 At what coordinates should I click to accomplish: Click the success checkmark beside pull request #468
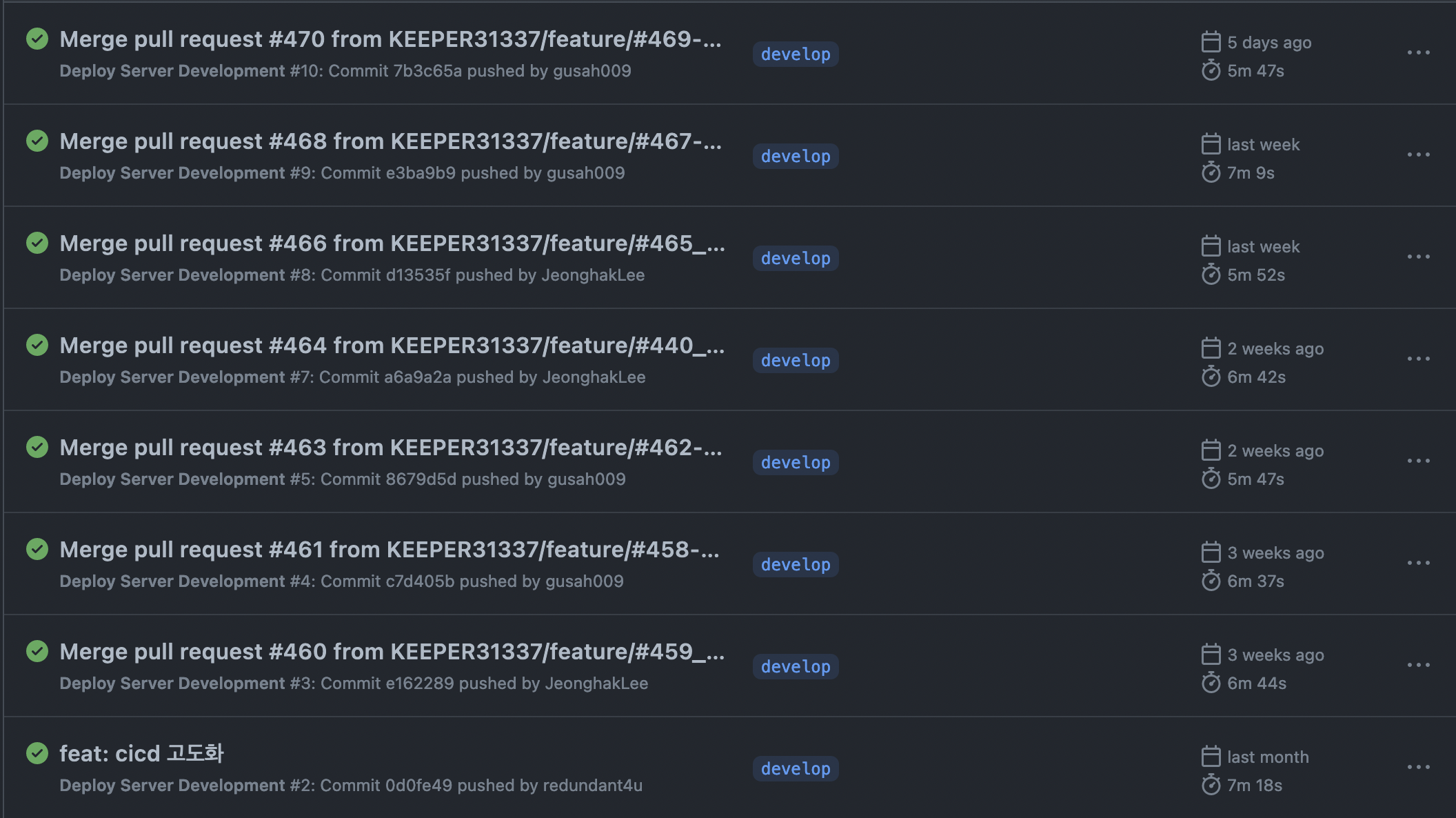click(x=37, y=141)
